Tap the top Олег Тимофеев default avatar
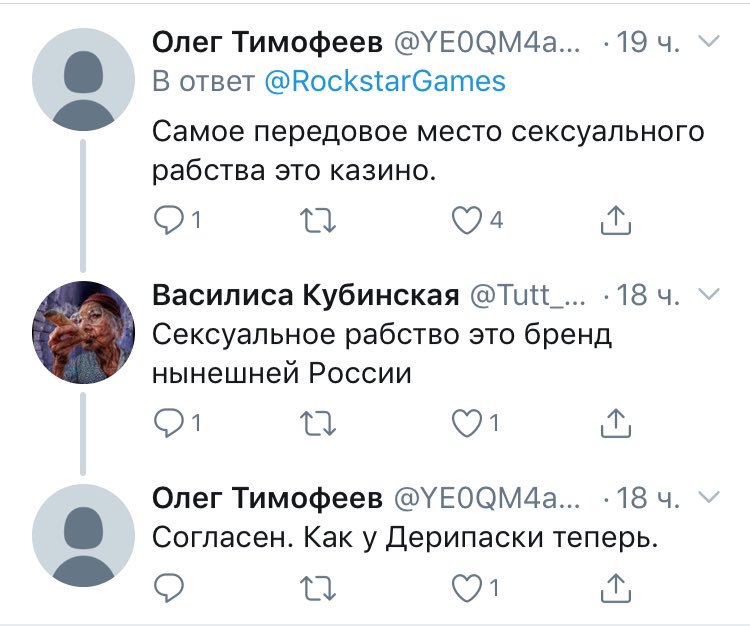Screen dimensions: 750x626 click(84, 81)
